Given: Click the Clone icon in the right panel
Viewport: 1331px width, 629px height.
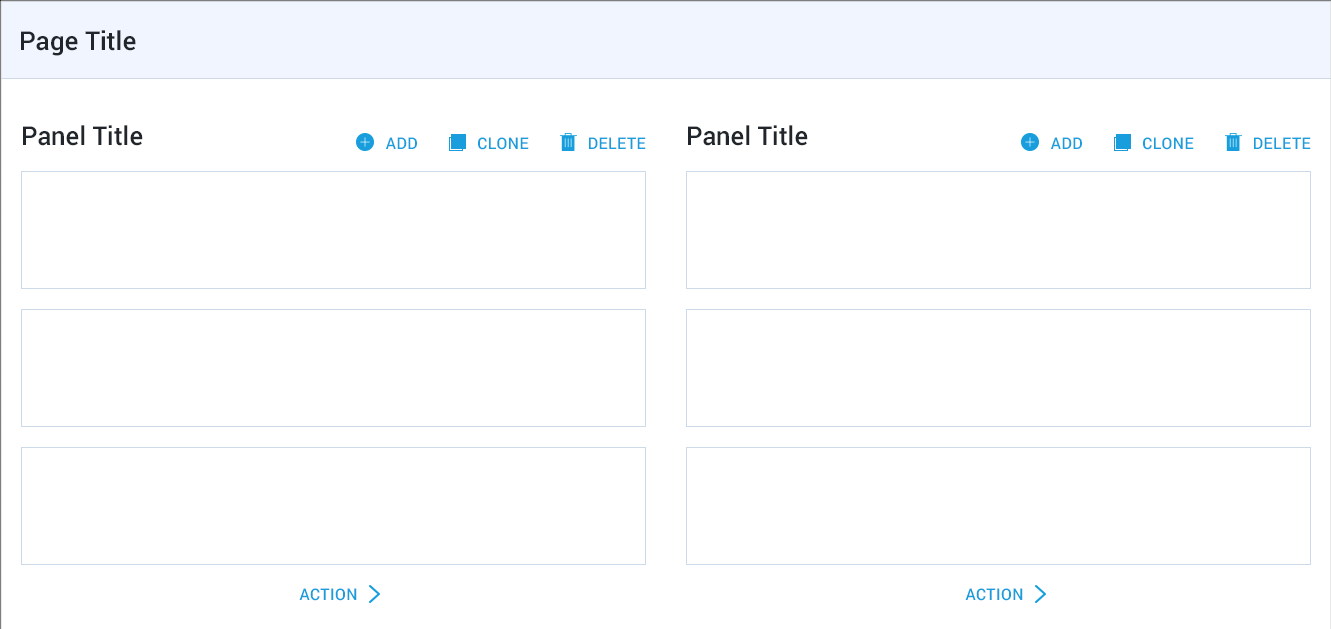Looking at the screenshot, I should [1122, 142].
